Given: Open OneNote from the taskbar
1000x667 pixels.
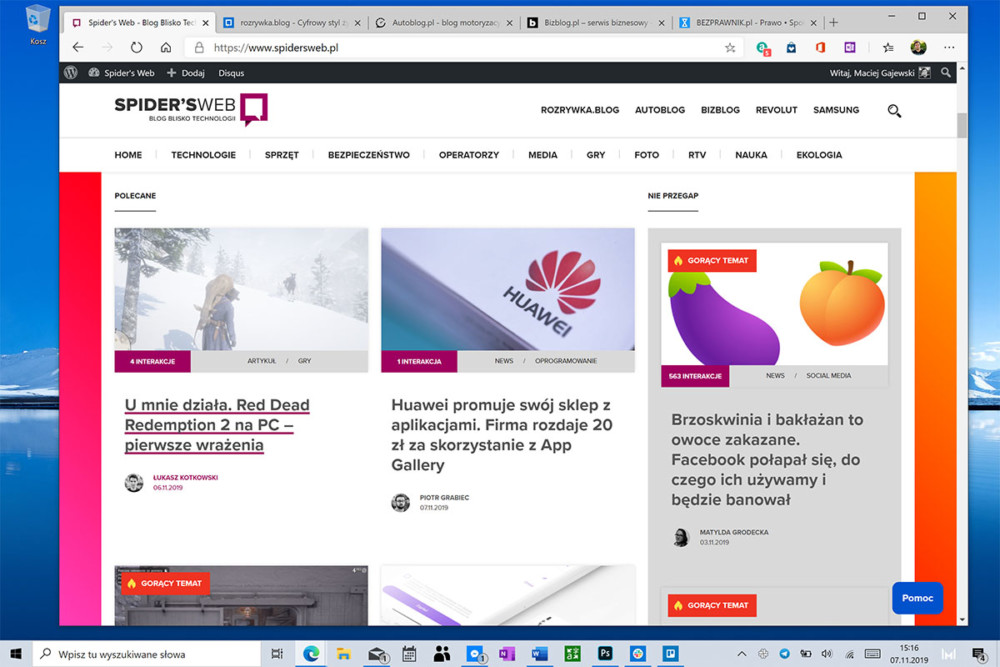Looking at the screenshot, I should click(507, 654).
